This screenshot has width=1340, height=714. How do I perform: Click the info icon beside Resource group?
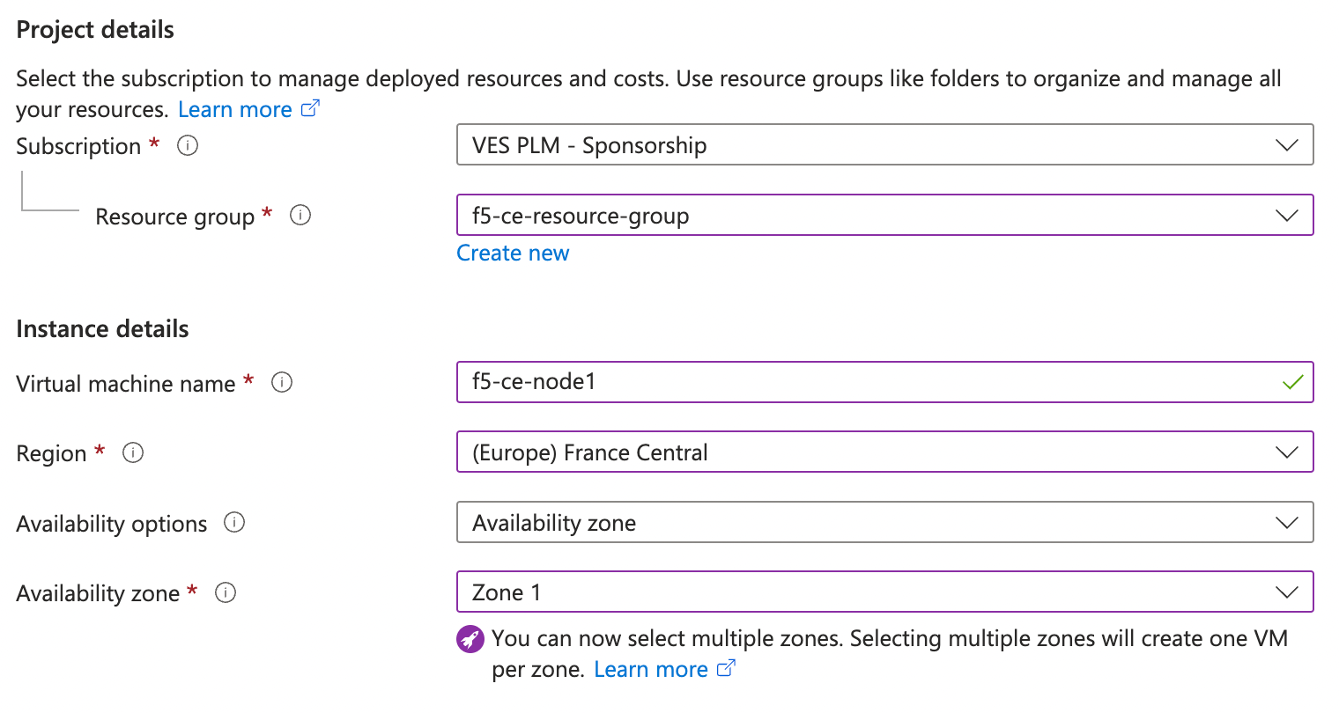click(x=300, y=215)
